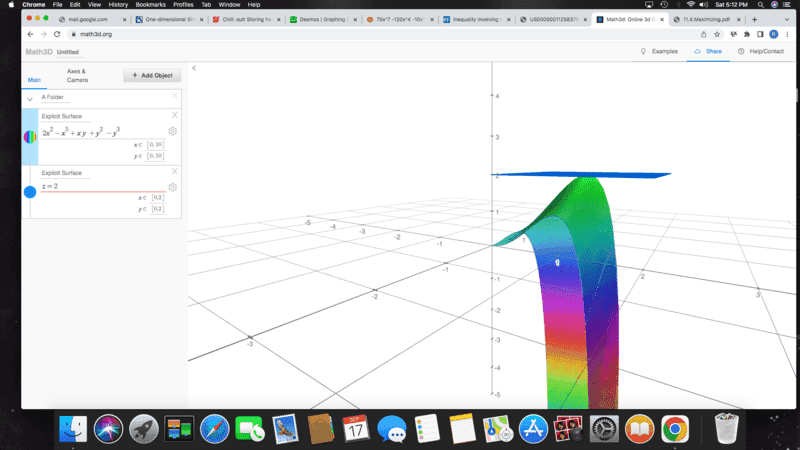
Task: Toggle visibility of the rainbow-colored surface
Action: tap(30, 137)
